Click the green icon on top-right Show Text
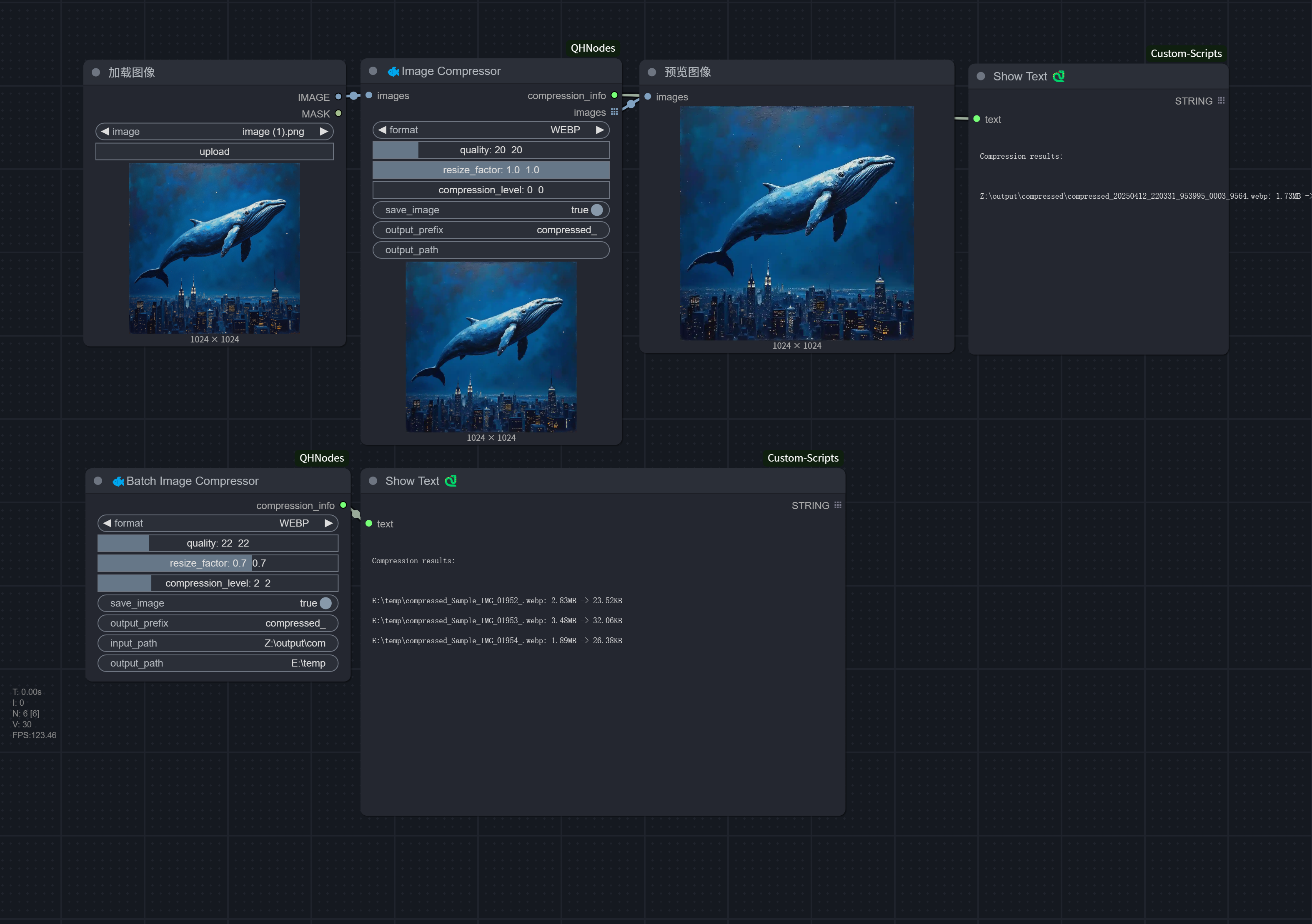 click(x=1058, y=76)
